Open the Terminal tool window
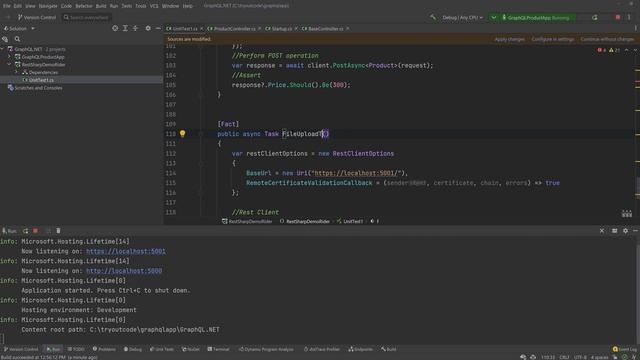 pyautogui.click(x=218, y=349)
